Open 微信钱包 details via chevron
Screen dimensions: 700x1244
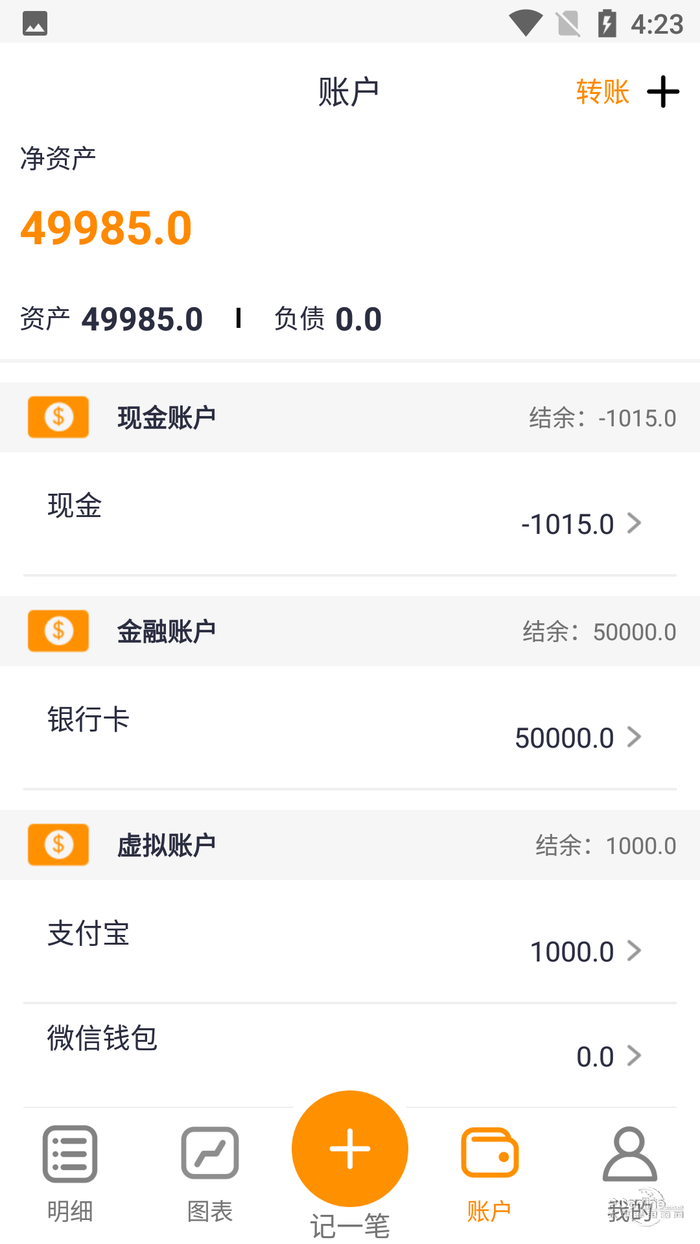click(x=634, y=1055)
